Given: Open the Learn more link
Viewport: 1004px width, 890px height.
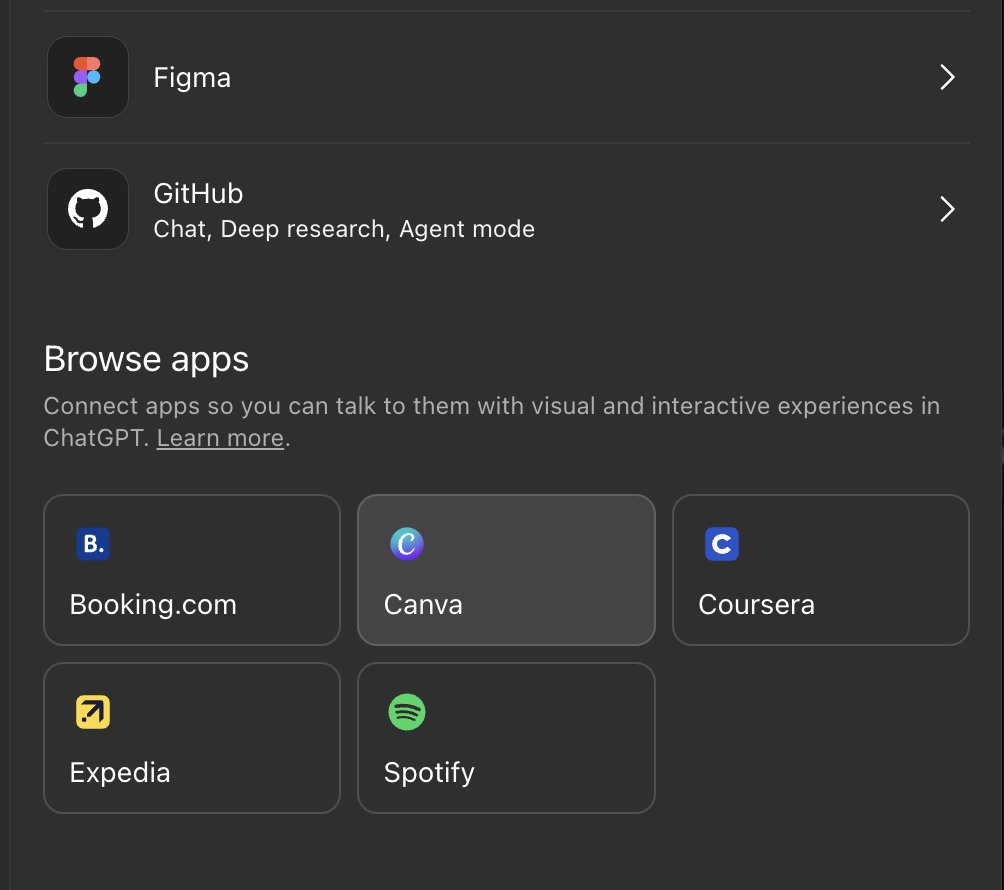Looking at the screenshot, I should [x=219, y=437].
